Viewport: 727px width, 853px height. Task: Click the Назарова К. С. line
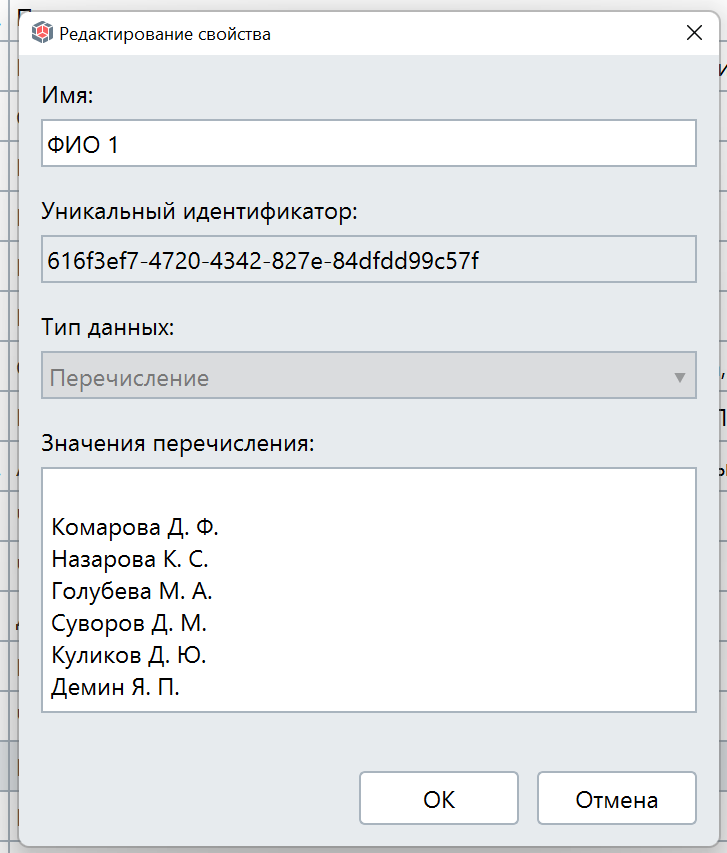click(x=130, y=559)
